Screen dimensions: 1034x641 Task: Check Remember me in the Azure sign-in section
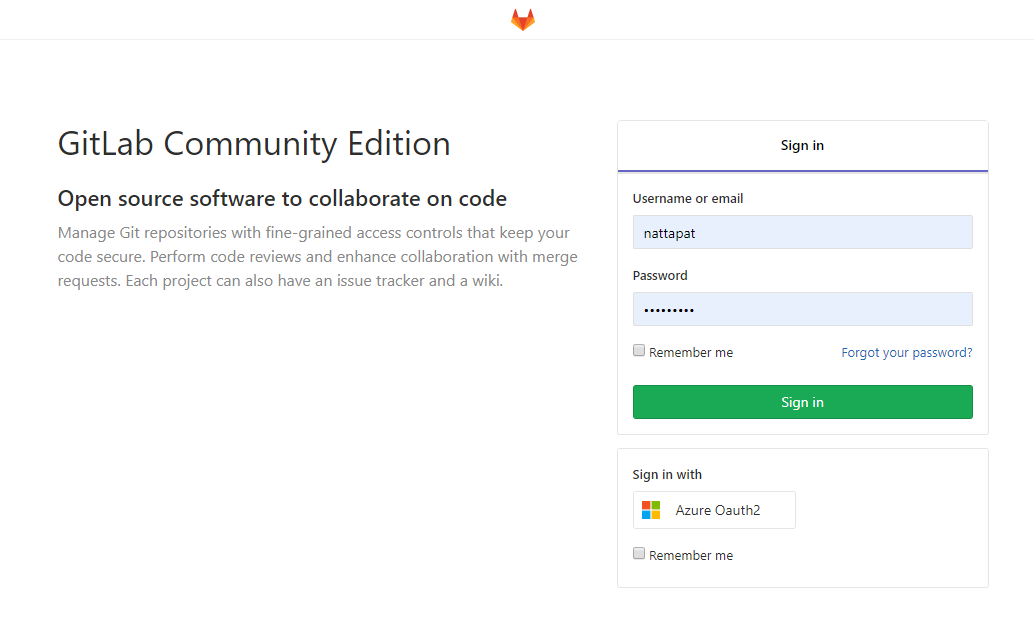point(639,553)
